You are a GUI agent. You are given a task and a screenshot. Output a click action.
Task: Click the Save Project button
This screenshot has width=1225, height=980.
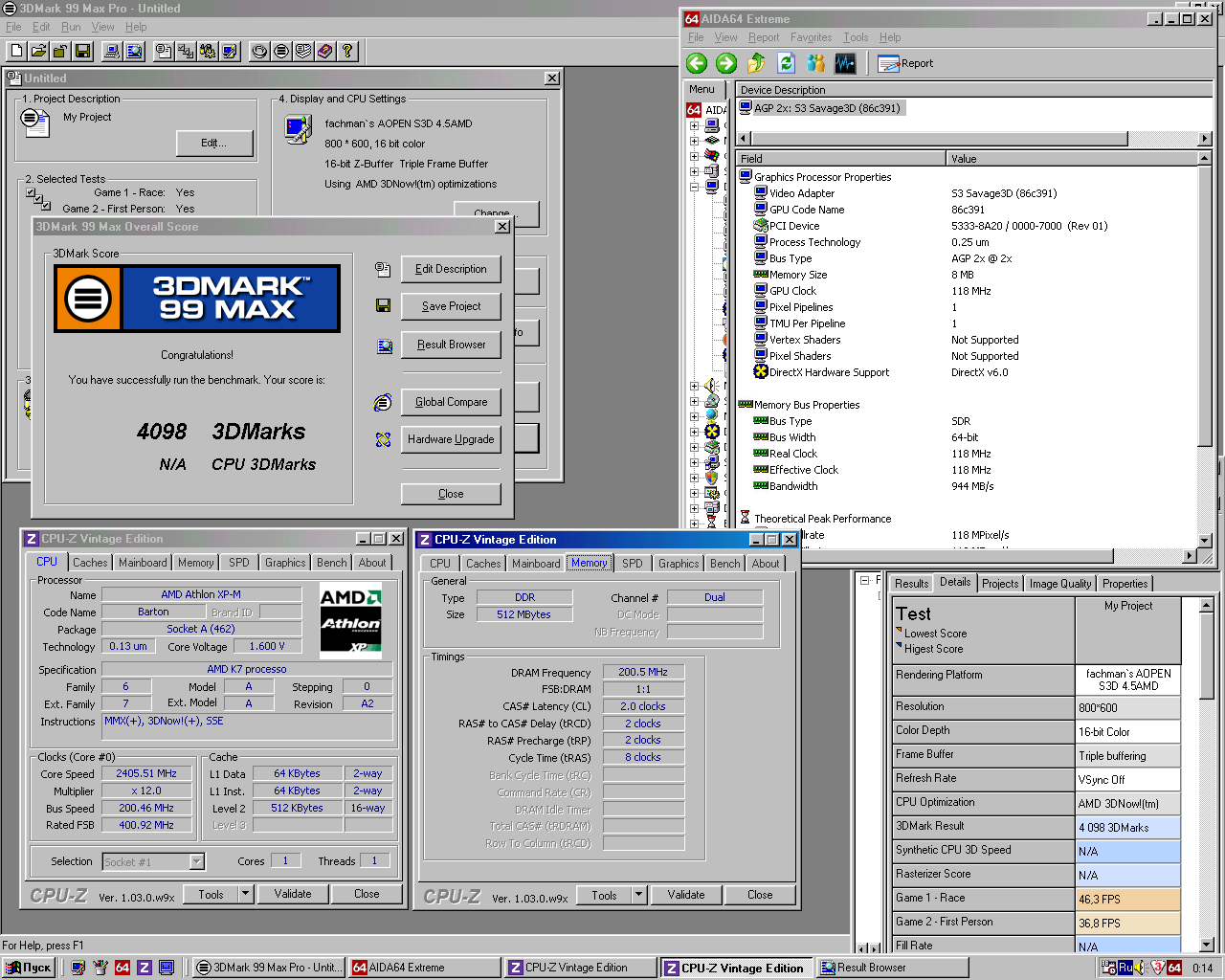451,306
